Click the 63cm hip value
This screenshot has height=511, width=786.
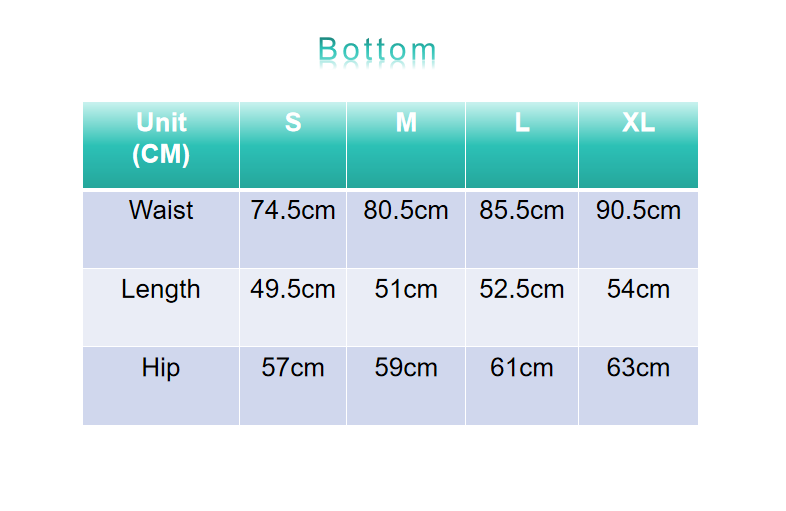(x=638, y=368)
